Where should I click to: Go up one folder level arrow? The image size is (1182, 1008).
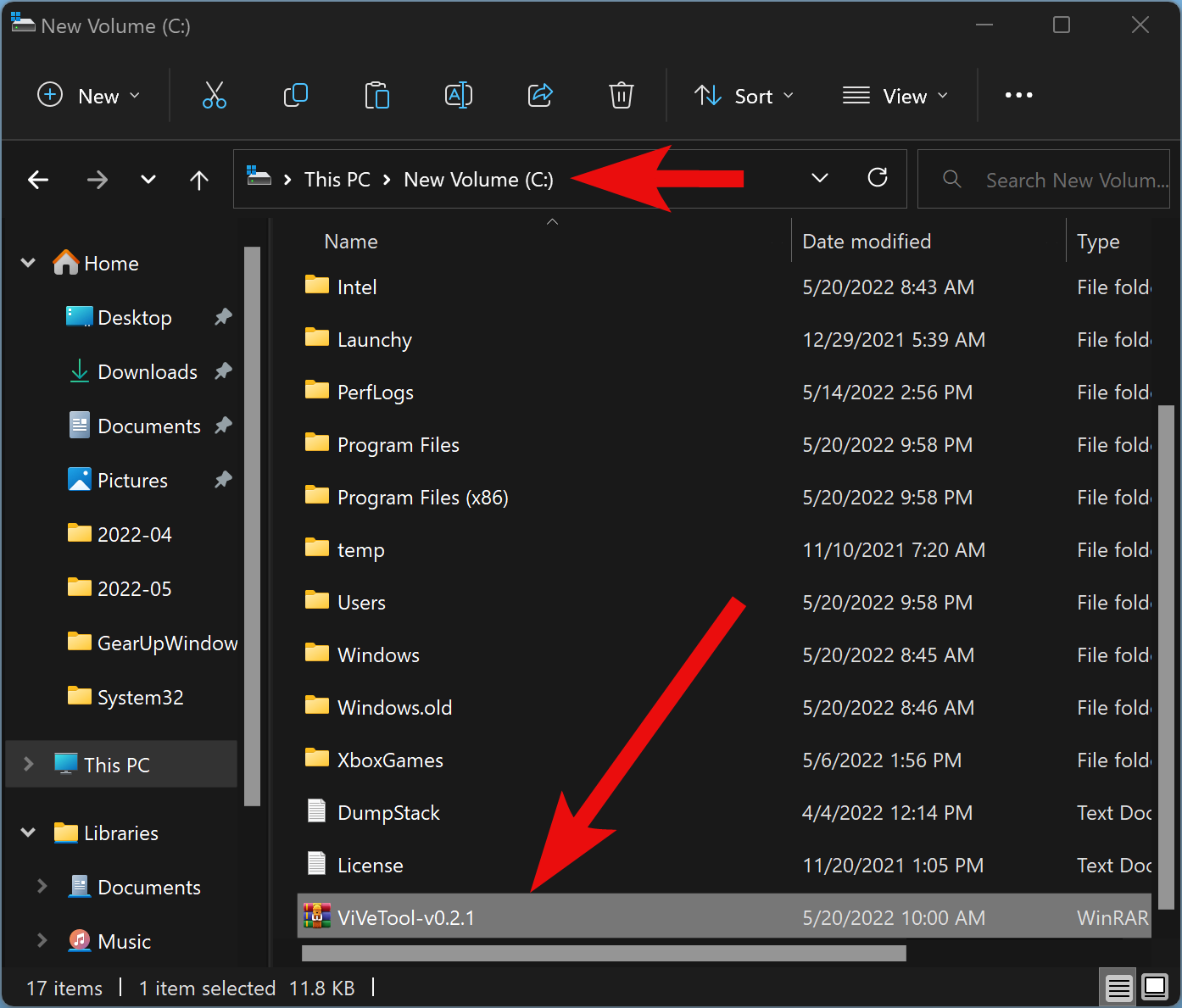[199, 180]
